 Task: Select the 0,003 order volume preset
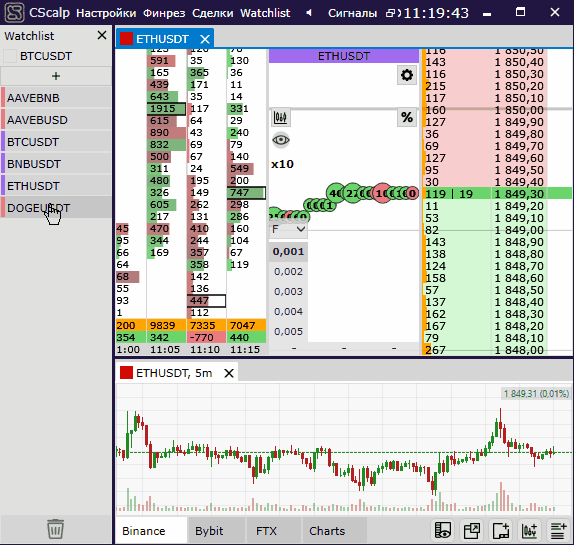coord(288,292)
